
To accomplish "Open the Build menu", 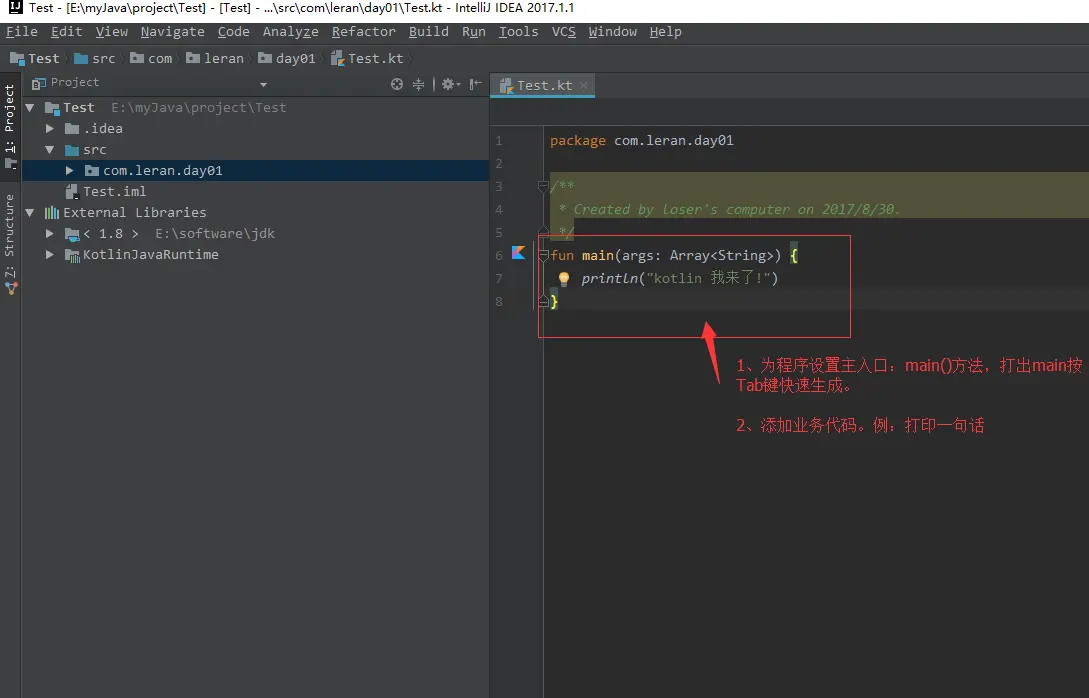I will pyautogui.click(x=429, y=32).
